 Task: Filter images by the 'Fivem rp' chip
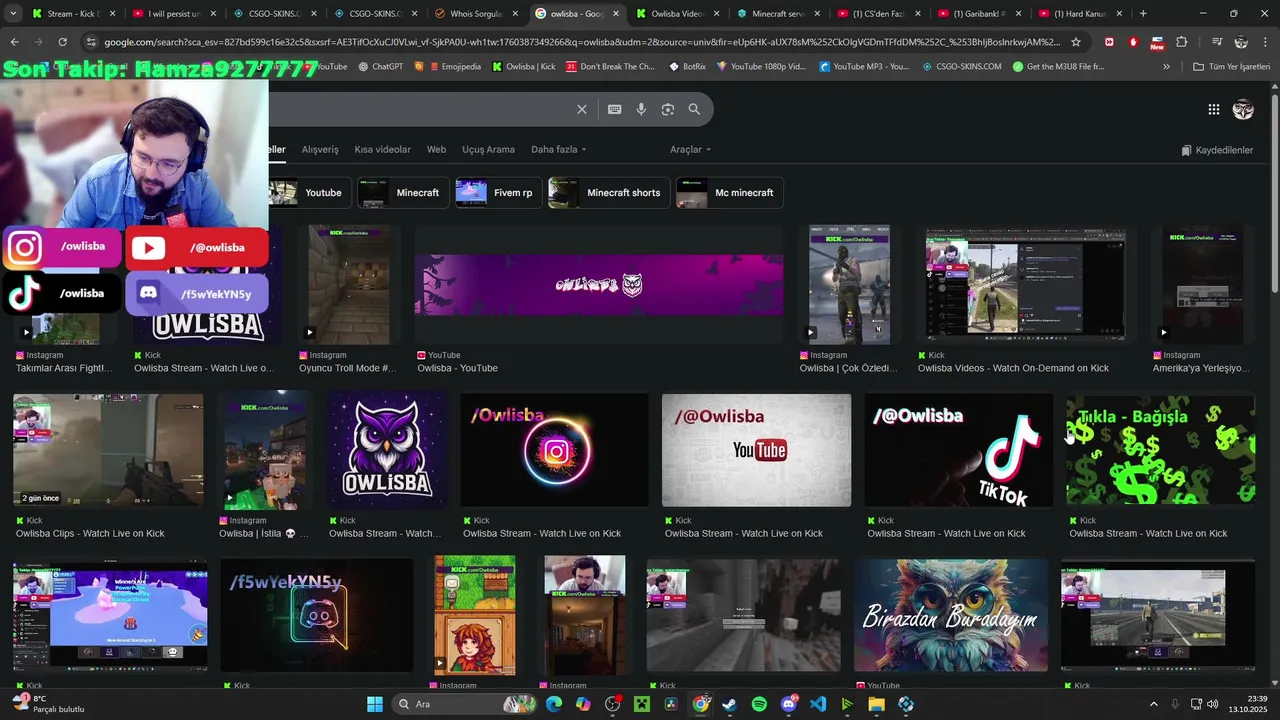tap(498, 192)
